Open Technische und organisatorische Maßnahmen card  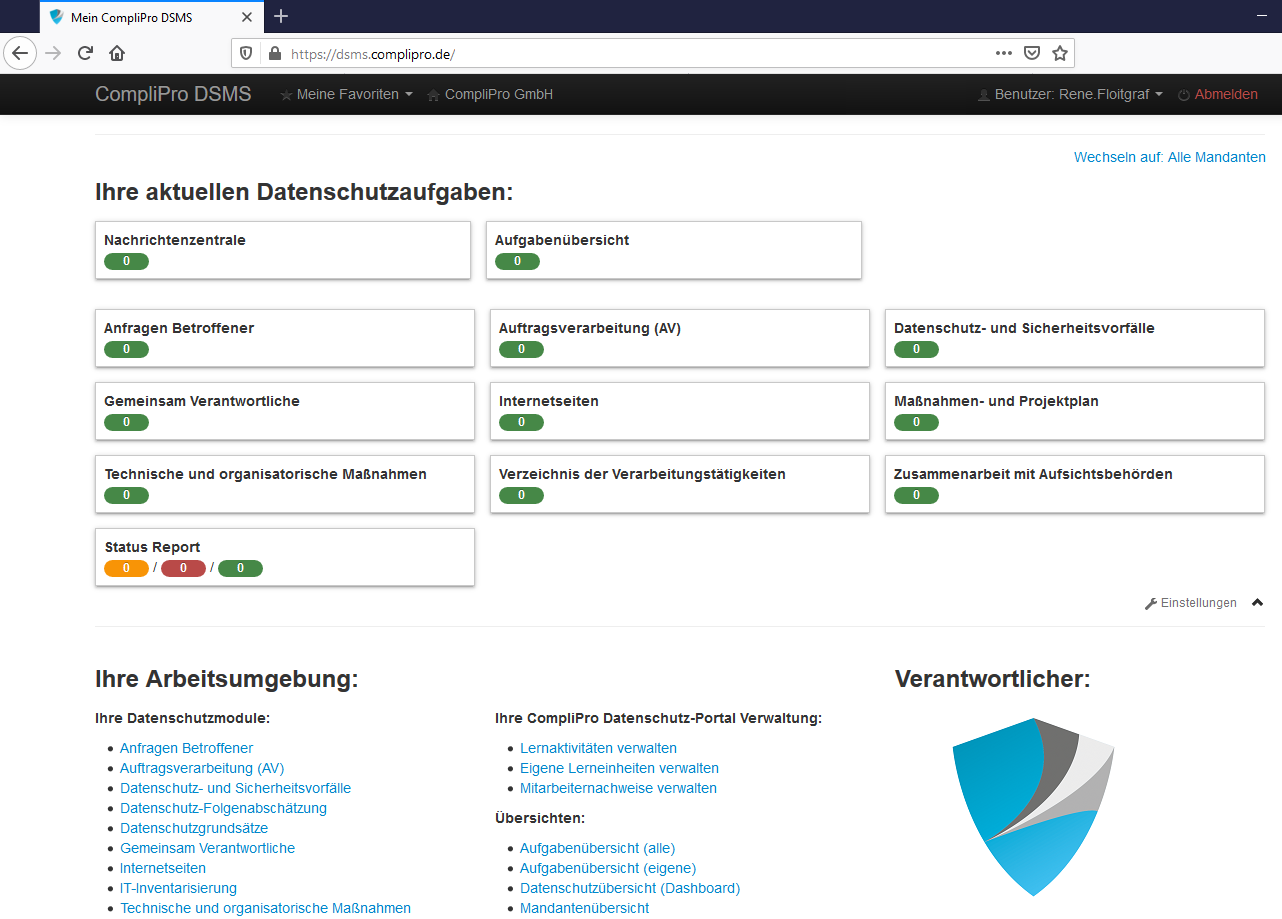[x=285, y=484]
